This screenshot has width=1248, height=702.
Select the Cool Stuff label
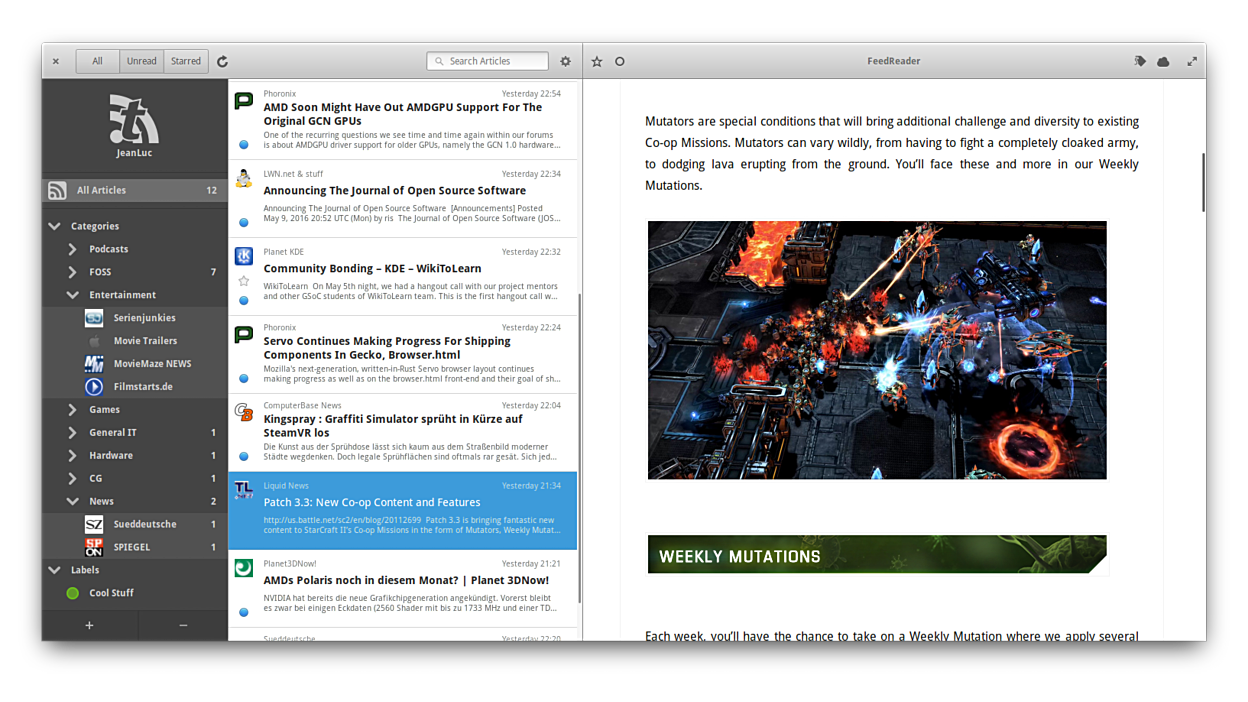(x=111, y=593)
